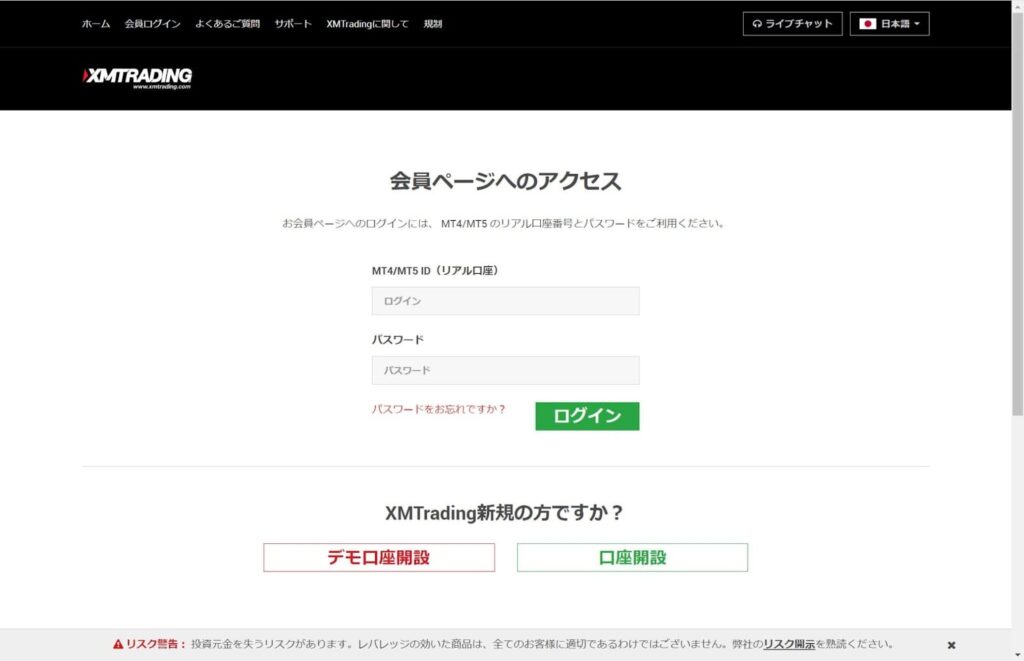Open XMTradingに関して menu item
The height and width of the screenshot is (661, 1024).
click(367, 24)
